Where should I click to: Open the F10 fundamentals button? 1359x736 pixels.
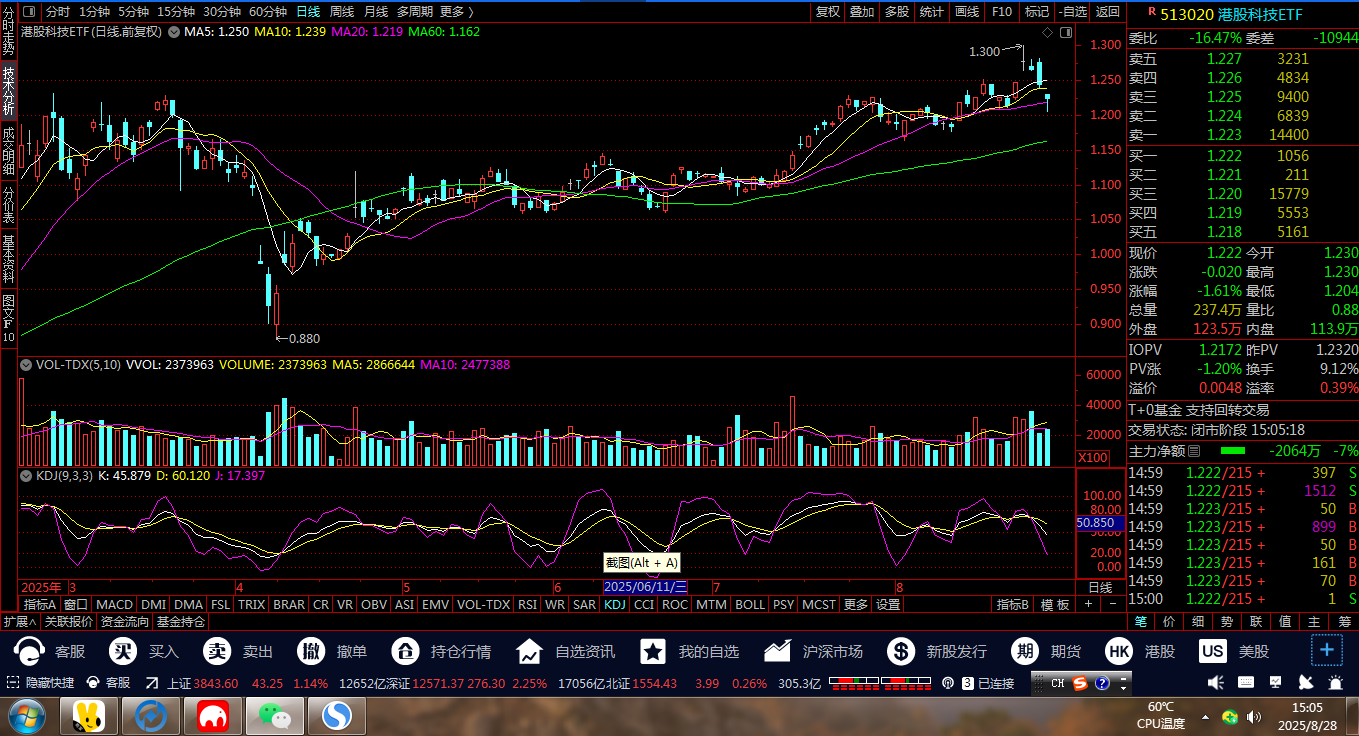[1002, 12]
